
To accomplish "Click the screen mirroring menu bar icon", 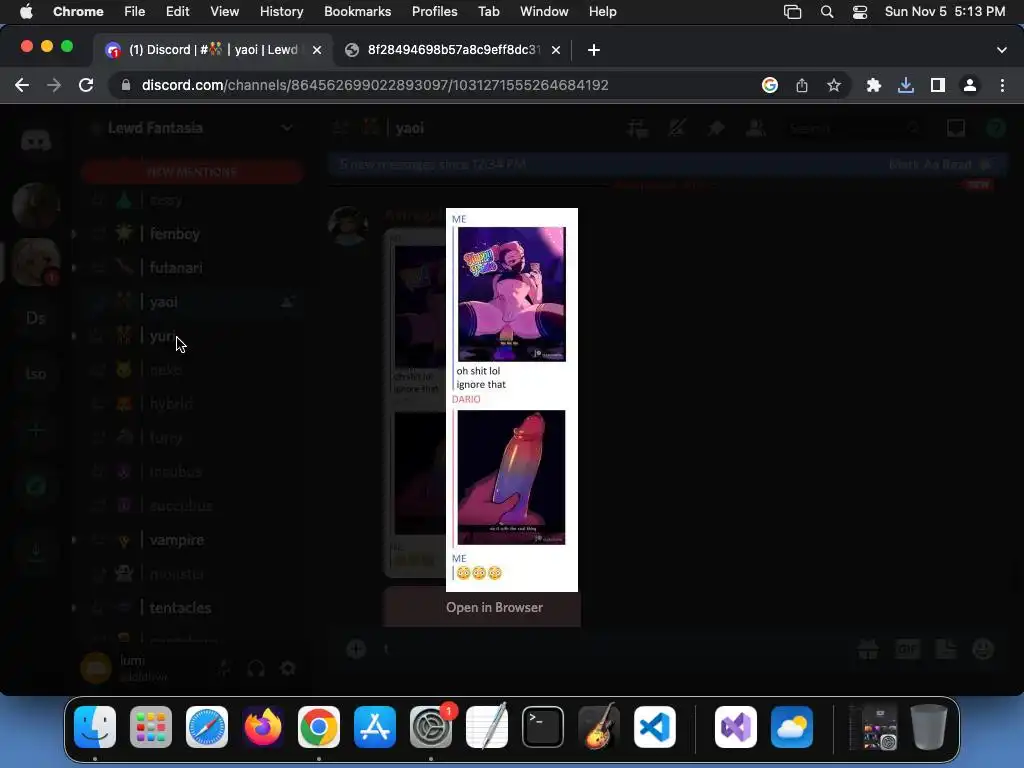I will pos(792,12).
